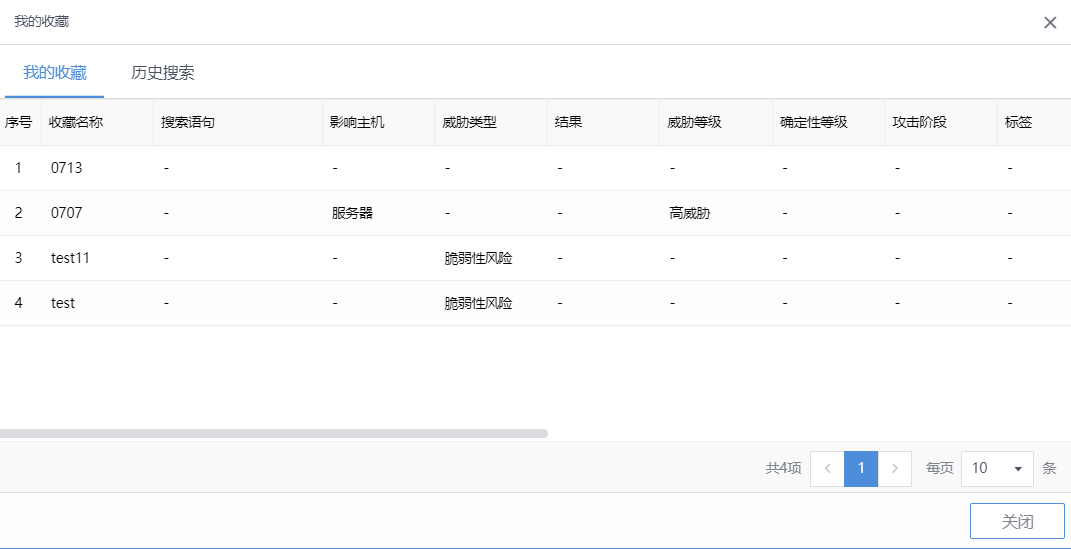Switch to the 历史搜索 tab
Screen dimensions: 1071x549
163,73
